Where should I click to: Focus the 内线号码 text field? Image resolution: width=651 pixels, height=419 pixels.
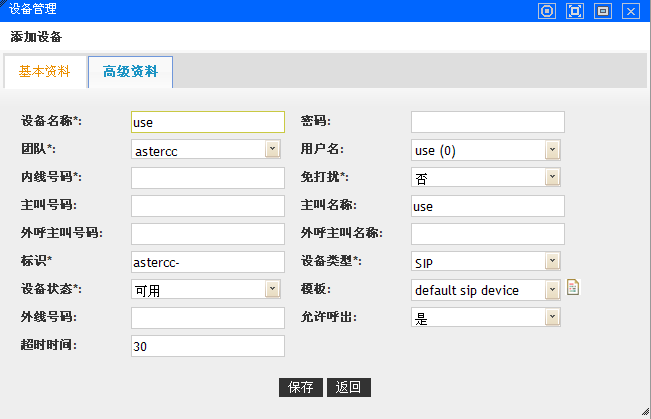coord(208,177)
